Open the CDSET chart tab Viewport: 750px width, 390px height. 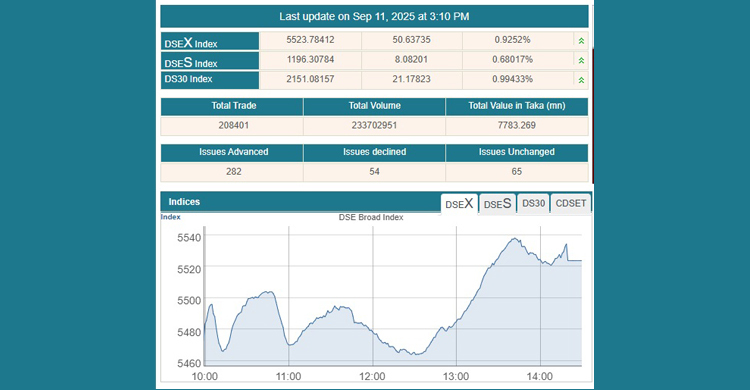[571, 203]
